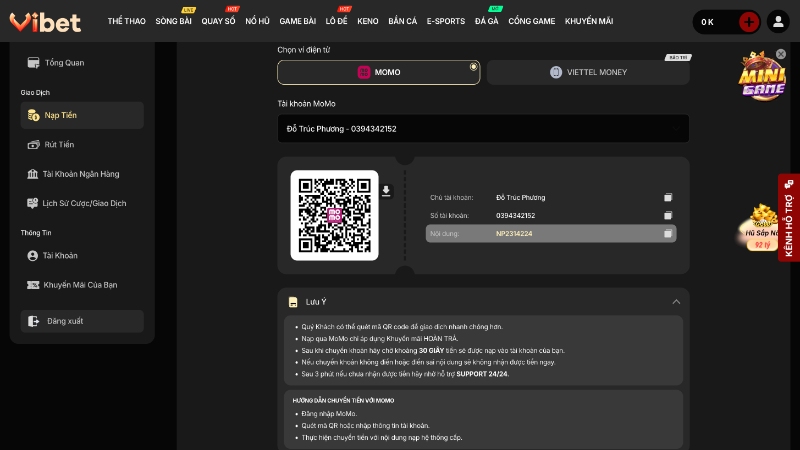Close the Mini Game popup

781,54
